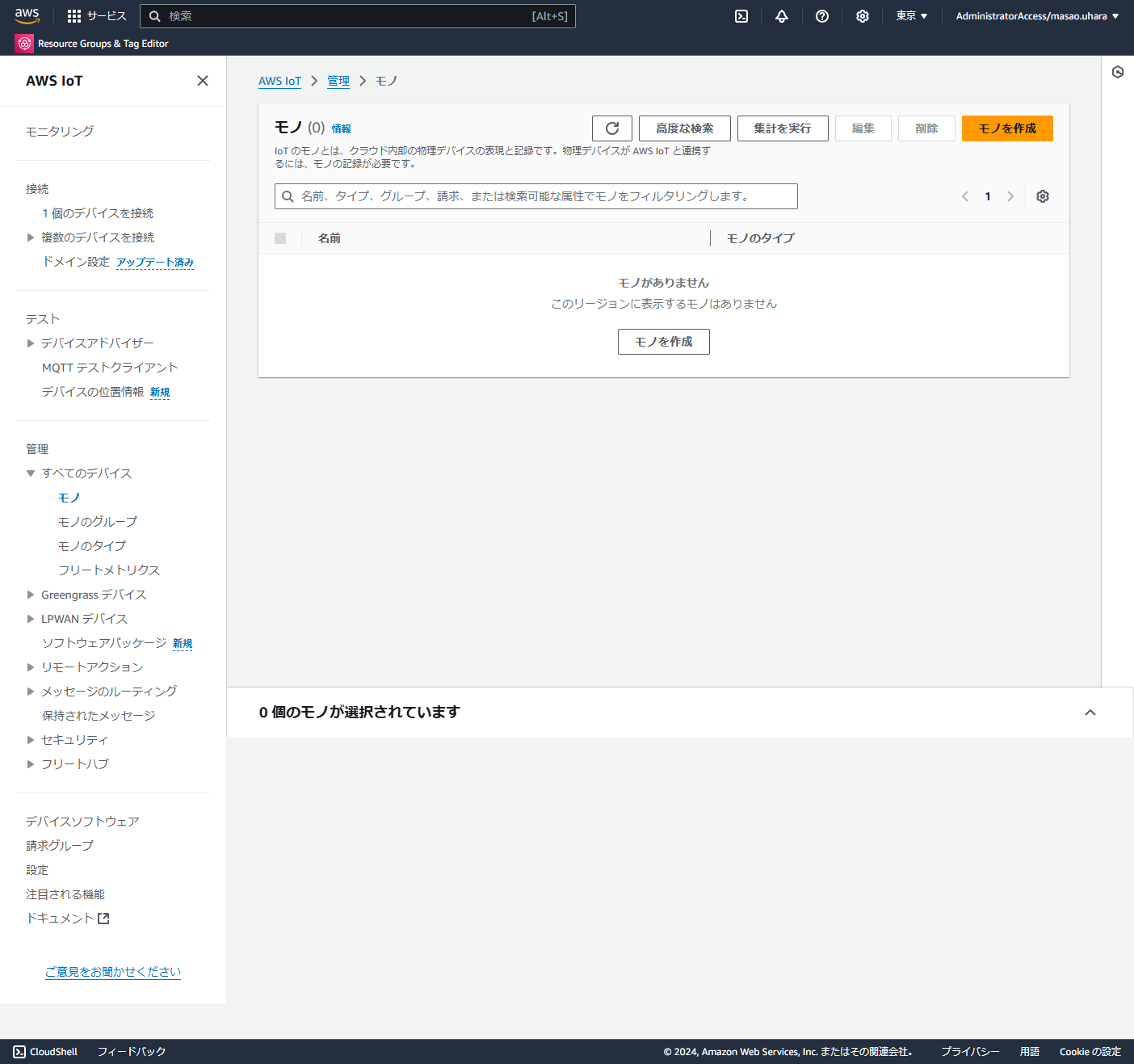Expand 複数のデバイスを接続 section

(31, 238)
